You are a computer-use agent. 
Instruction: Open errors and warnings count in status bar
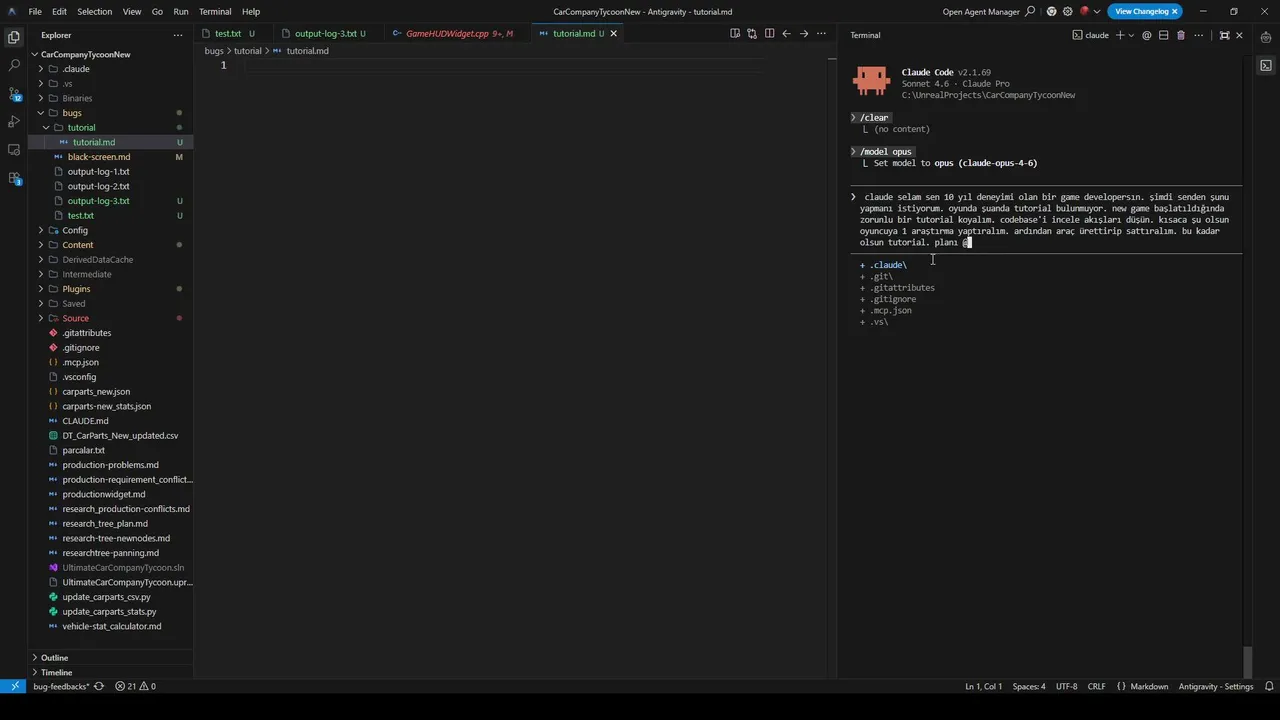point(135,686)
